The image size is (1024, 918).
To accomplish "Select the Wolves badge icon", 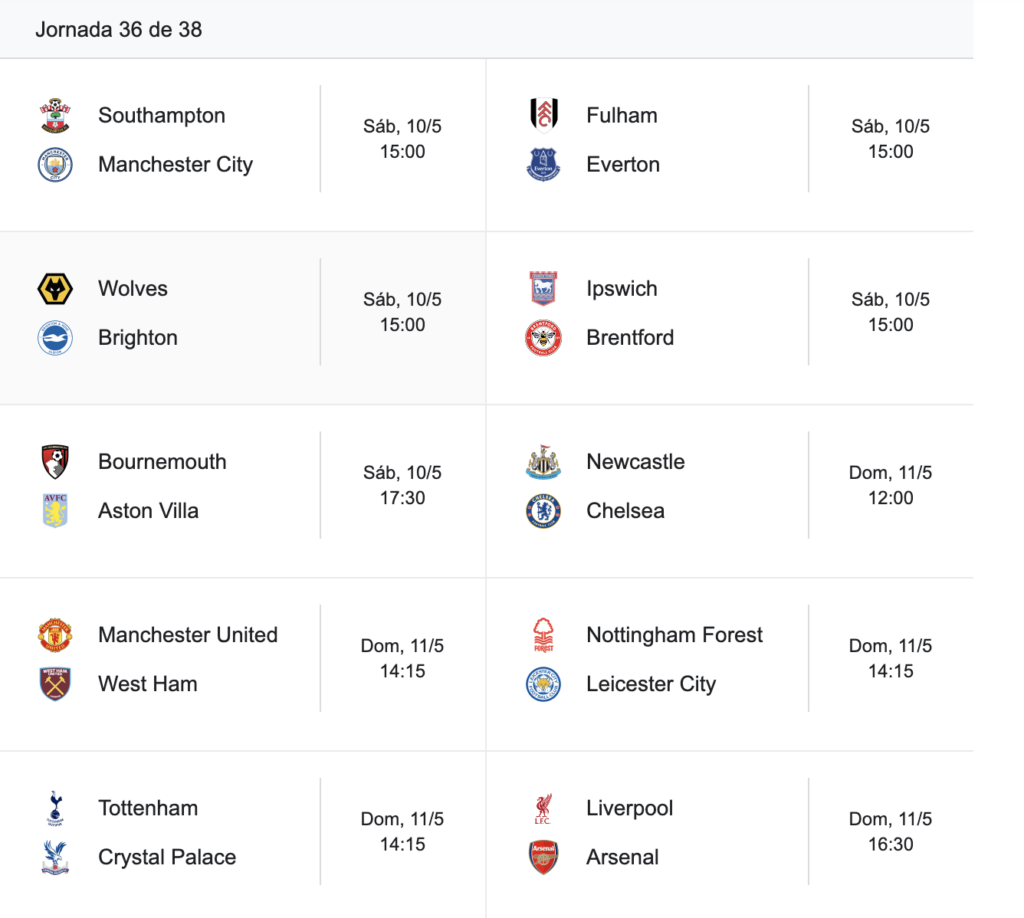I will click(55, 289).
